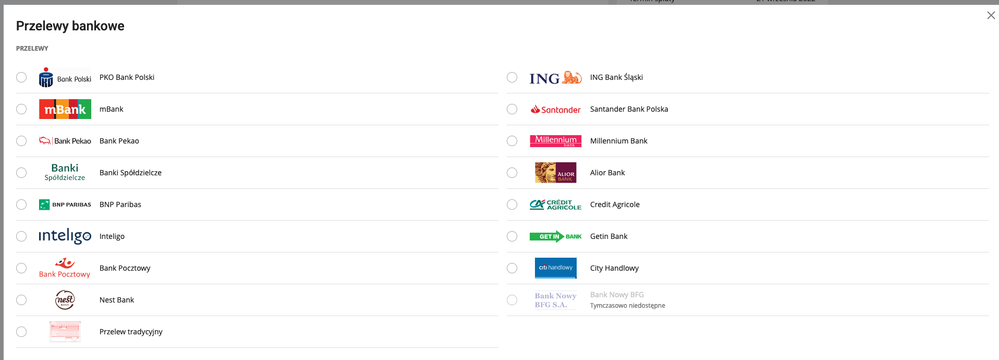
Task: Click the 'Credit Agricole' label text
Action: (x=615, y=205)
